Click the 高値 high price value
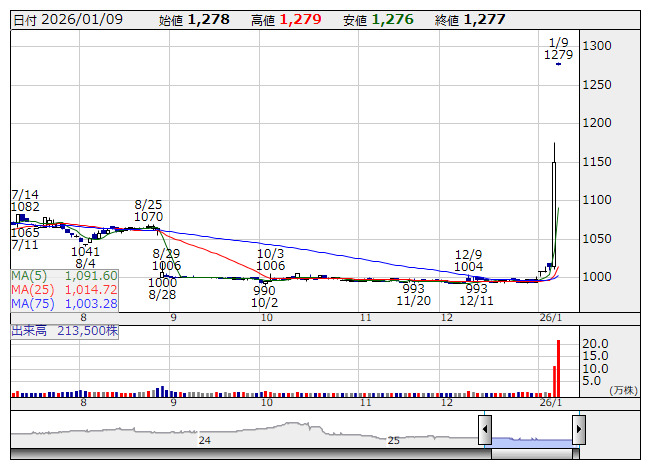Viewport: 653px width, 470px height. [300, 19]
